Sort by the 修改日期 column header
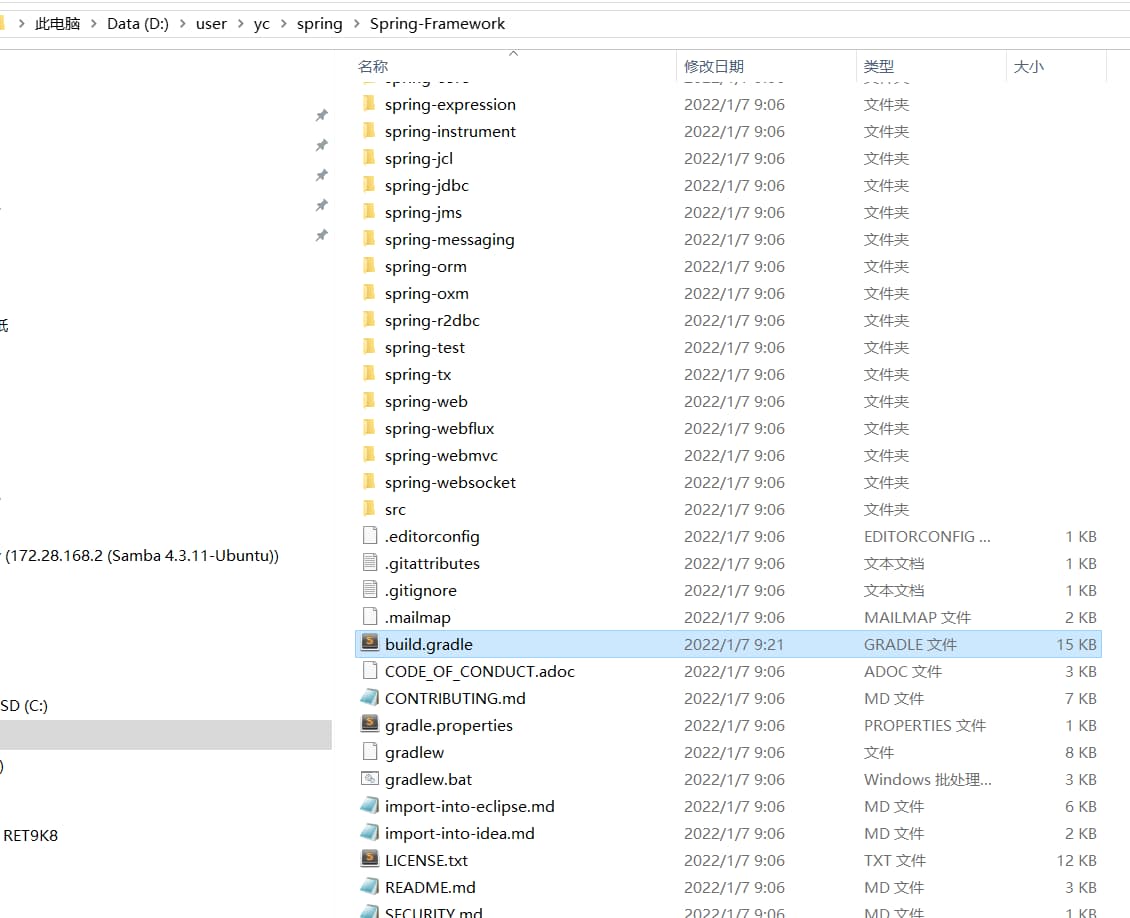Image resolution: width=1130 pixels, height=918 pixels. pyautogui.click(x=713, y=66)
